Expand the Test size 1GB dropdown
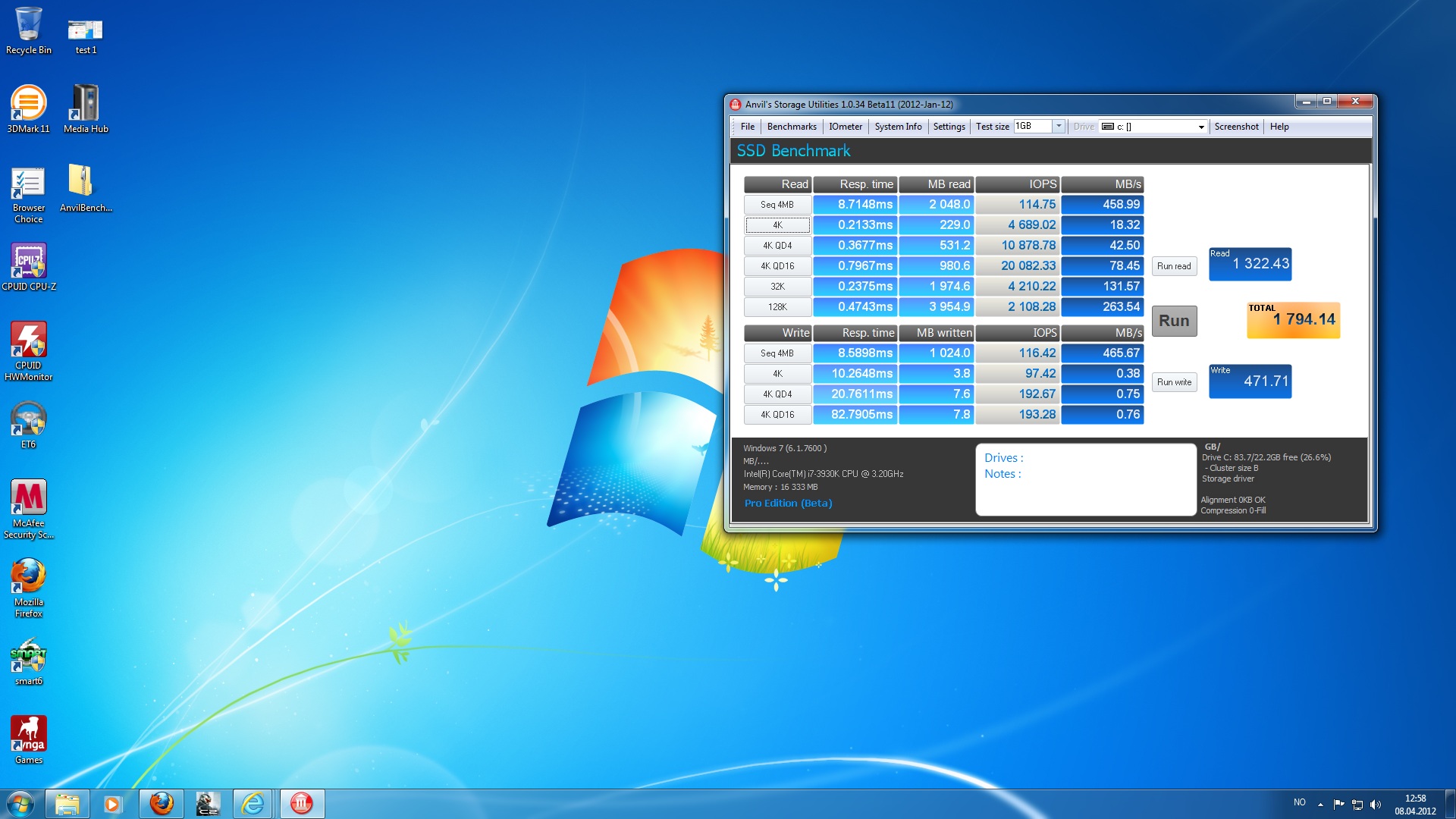 [1059, 127]
